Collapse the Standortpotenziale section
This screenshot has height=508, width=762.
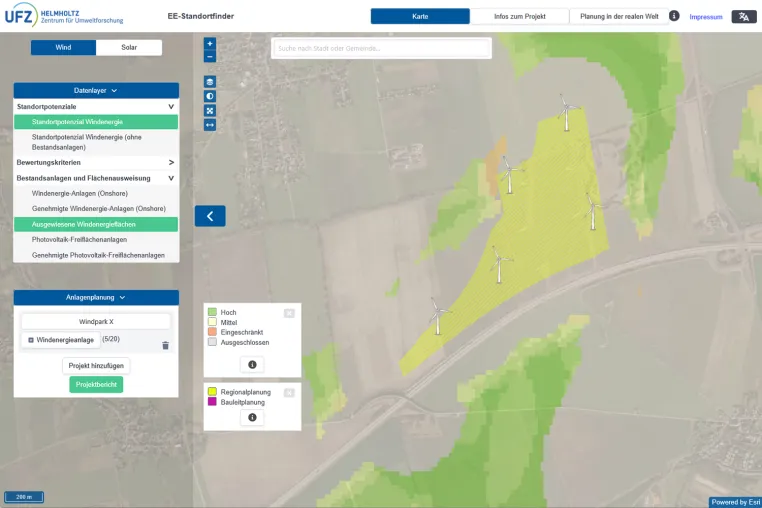[96, 106]
